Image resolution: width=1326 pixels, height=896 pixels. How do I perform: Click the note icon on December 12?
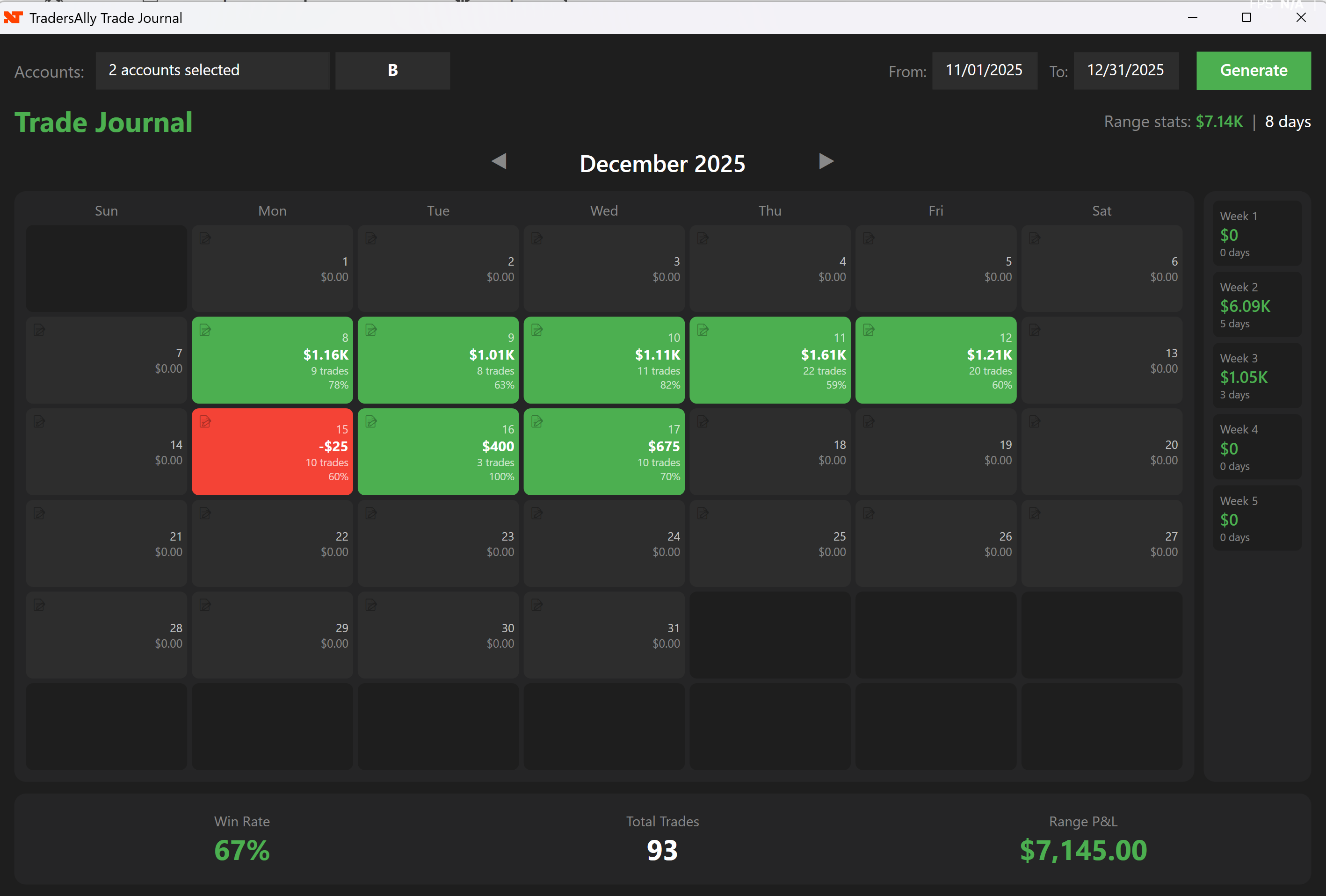pyautogui.click(x=869, y=330)
